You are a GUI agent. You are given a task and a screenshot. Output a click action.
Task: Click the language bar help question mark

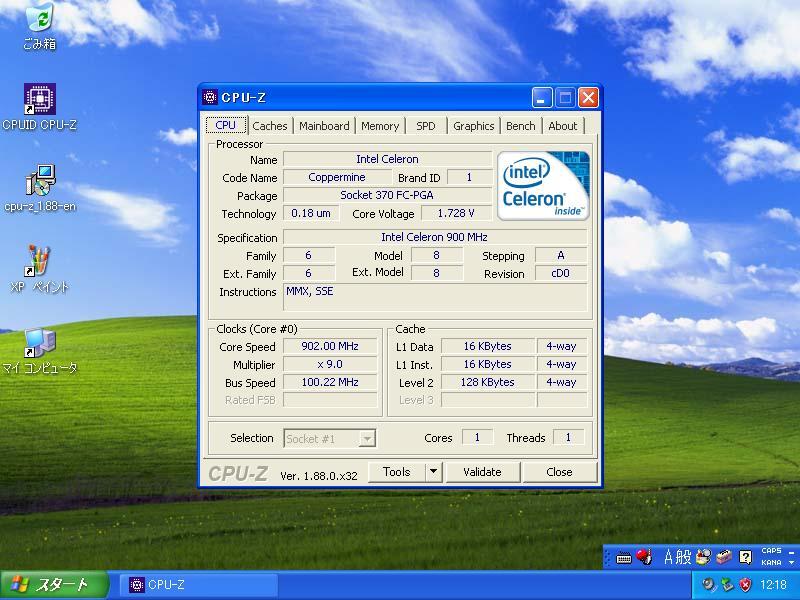(745, 557)
